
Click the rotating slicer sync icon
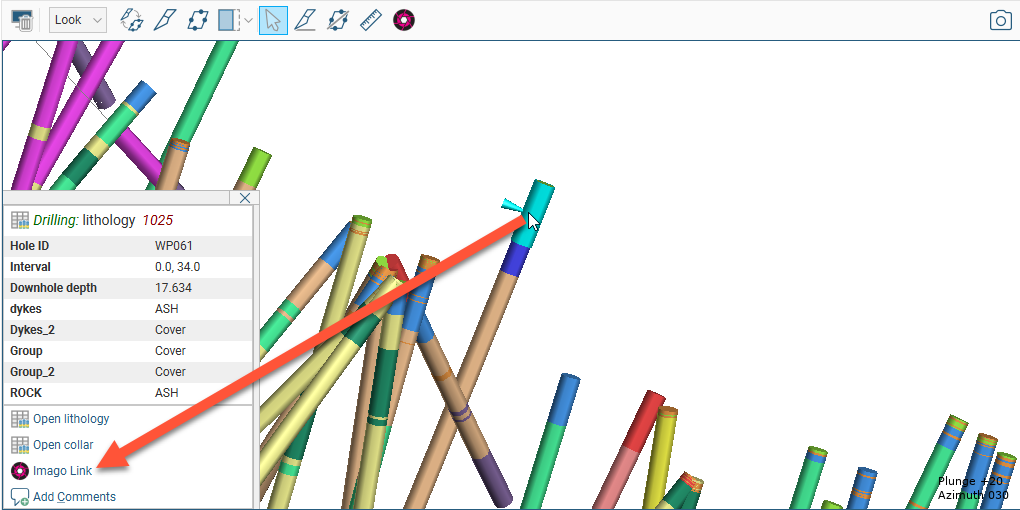[x=132, y=20]
